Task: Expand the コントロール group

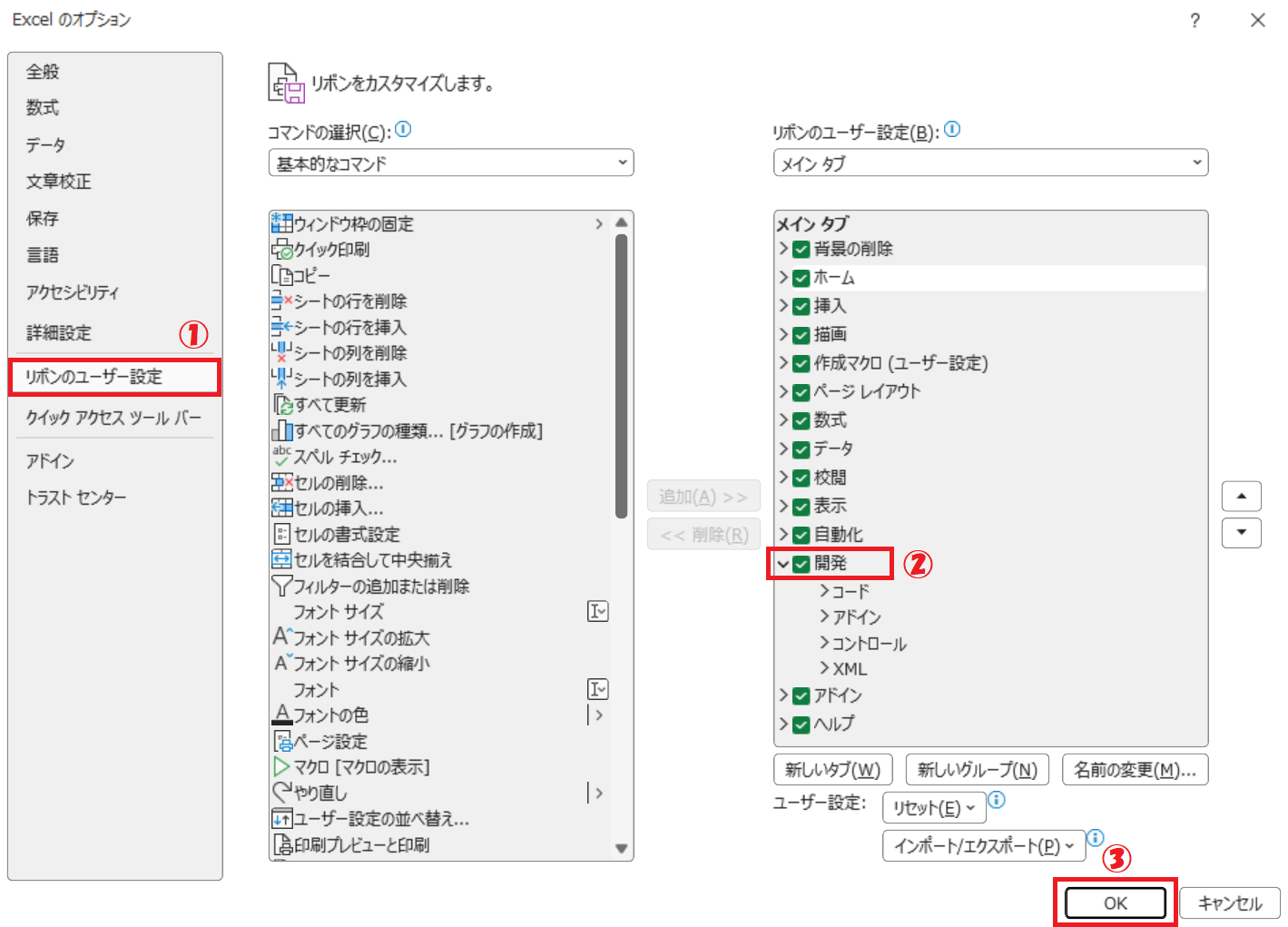Action: (x=824, y=643)
